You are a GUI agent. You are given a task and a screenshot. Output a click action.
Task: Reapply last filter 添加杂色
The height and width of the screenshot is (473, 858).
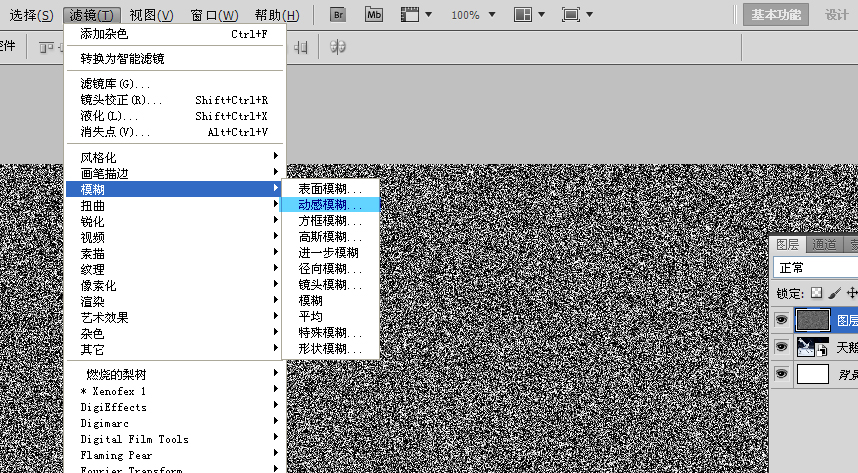coord(175,34)
